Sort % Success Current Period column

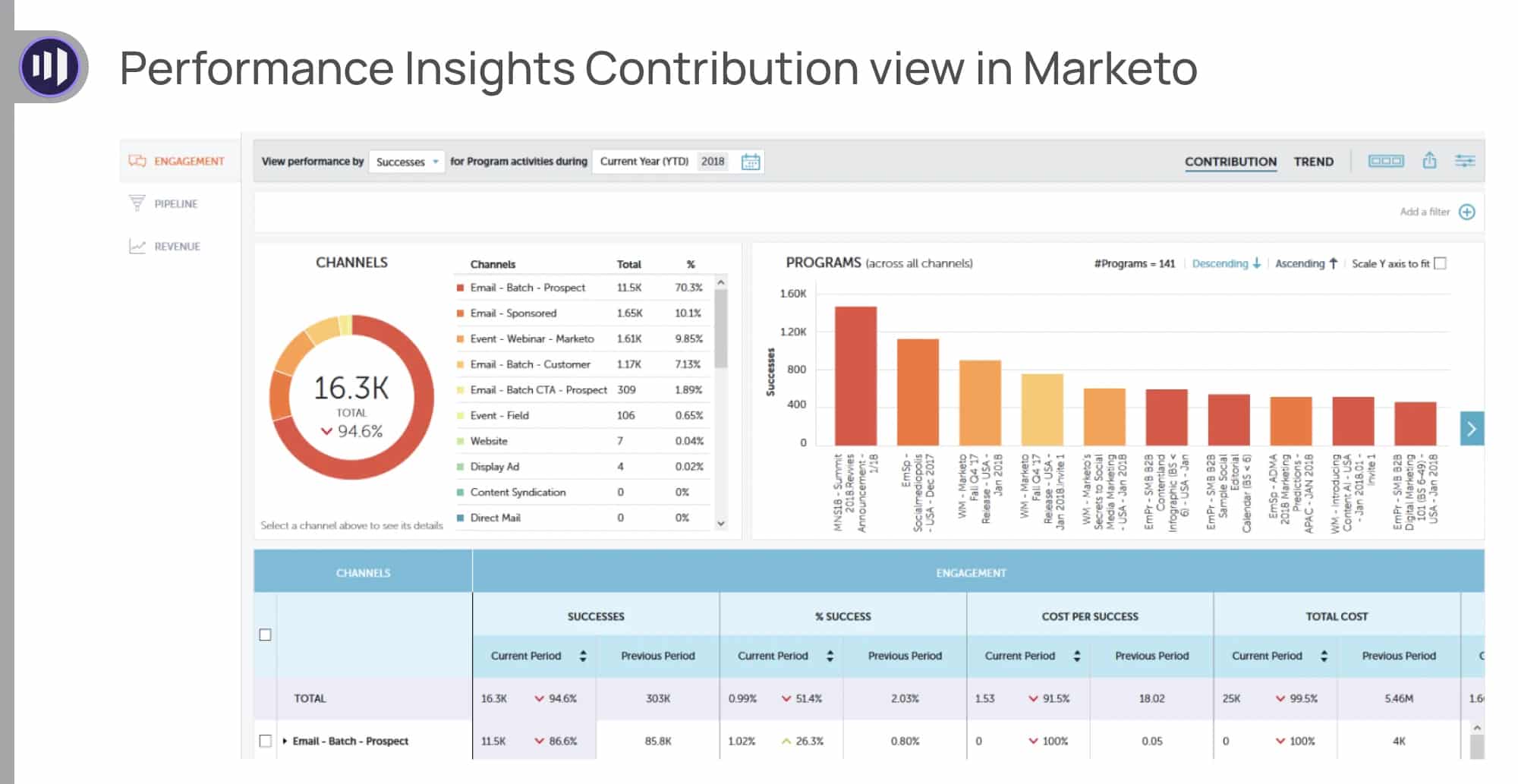pos(830,656)
